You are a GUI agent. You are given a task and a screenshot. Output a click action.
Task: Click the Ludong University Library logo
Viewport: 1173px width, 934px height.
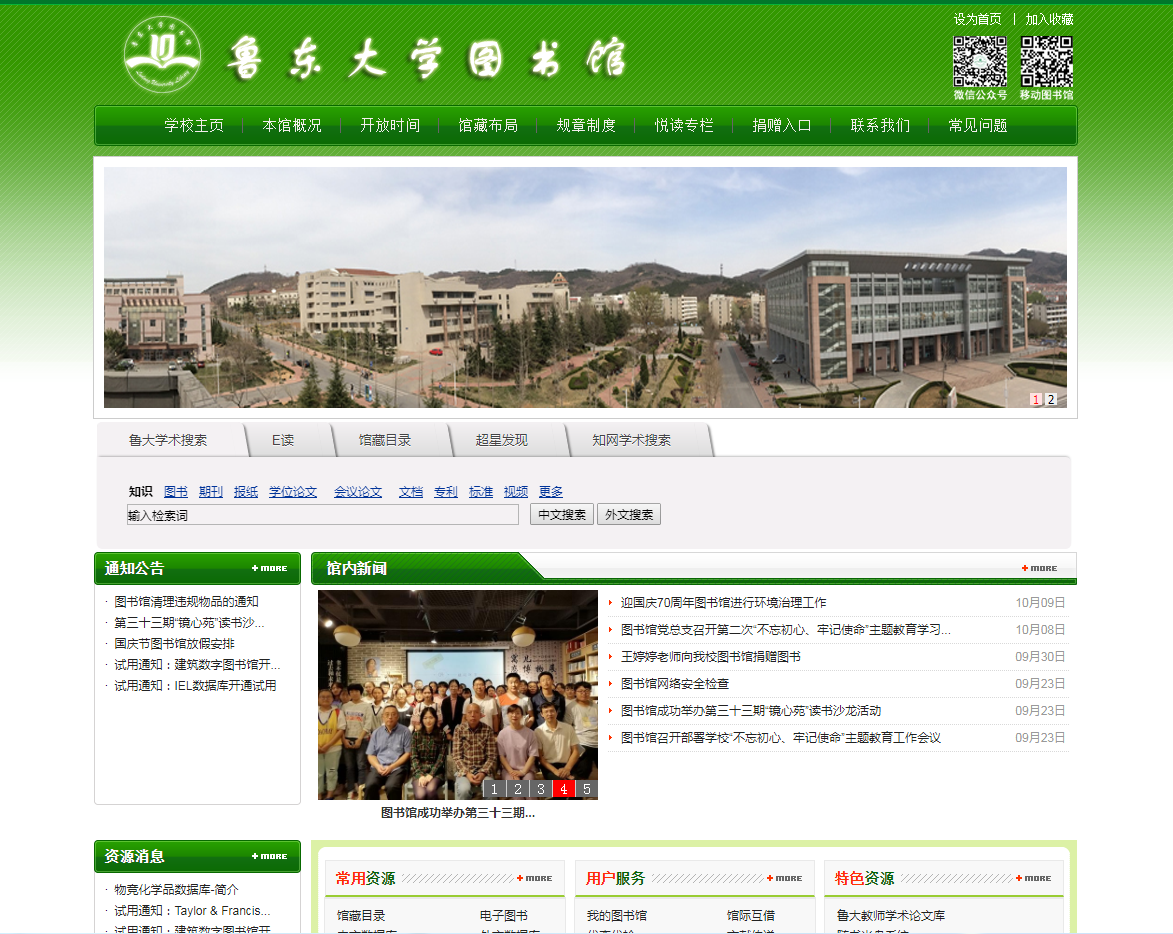(162, 55)
